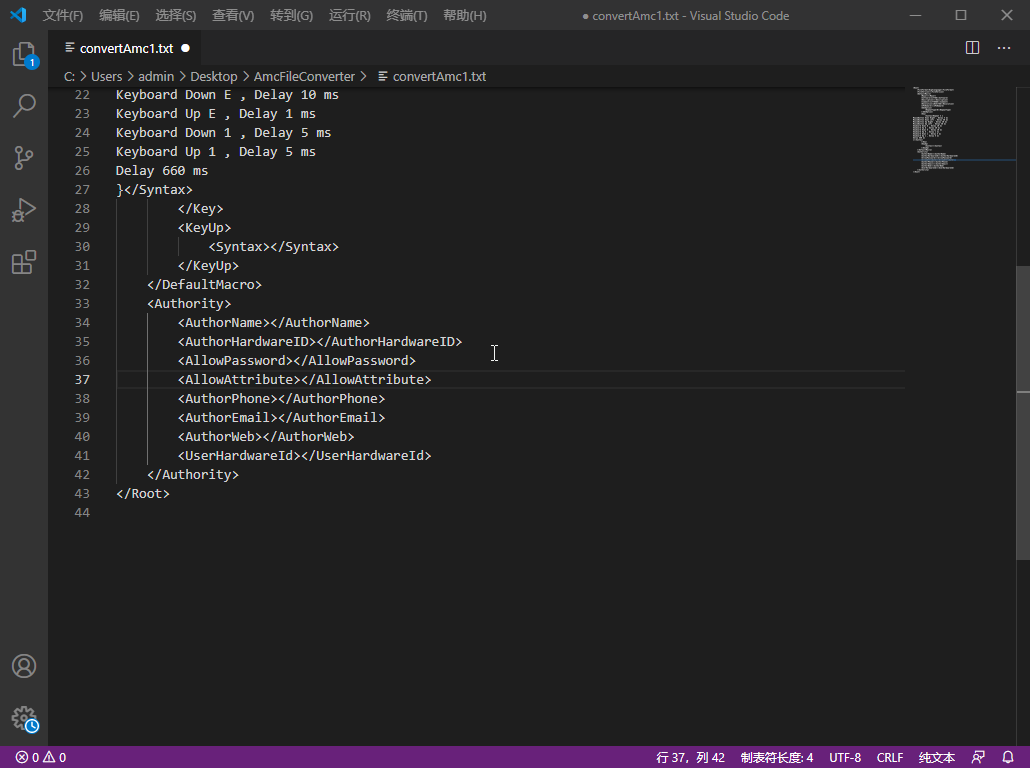The image size is (1030, 768).
Task: Open the Run and Debug view
Action: click(24, 210)
